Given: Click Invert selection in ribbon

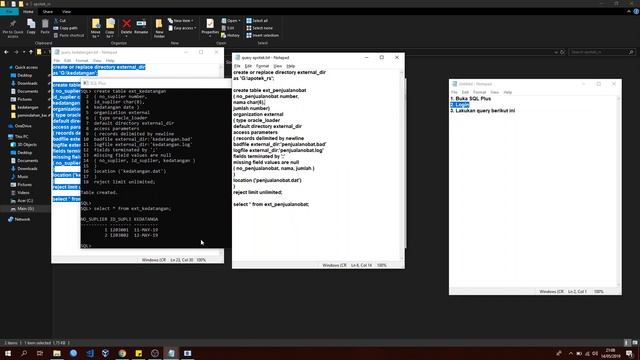Looking at the screenshot, I should pos(262,36).
